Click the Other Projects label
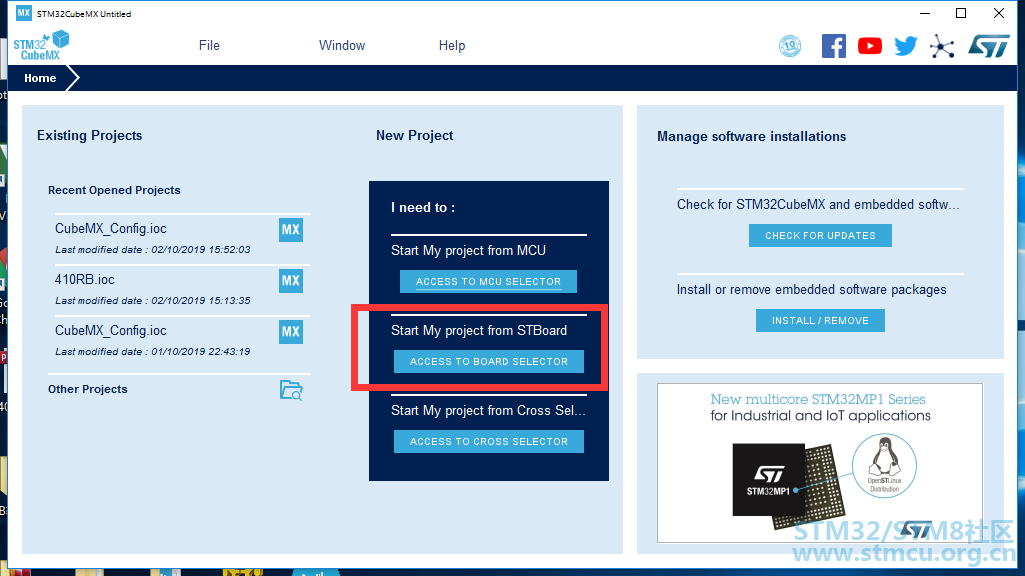This screenshot has width=1025, height=576. tap(88, 389)
